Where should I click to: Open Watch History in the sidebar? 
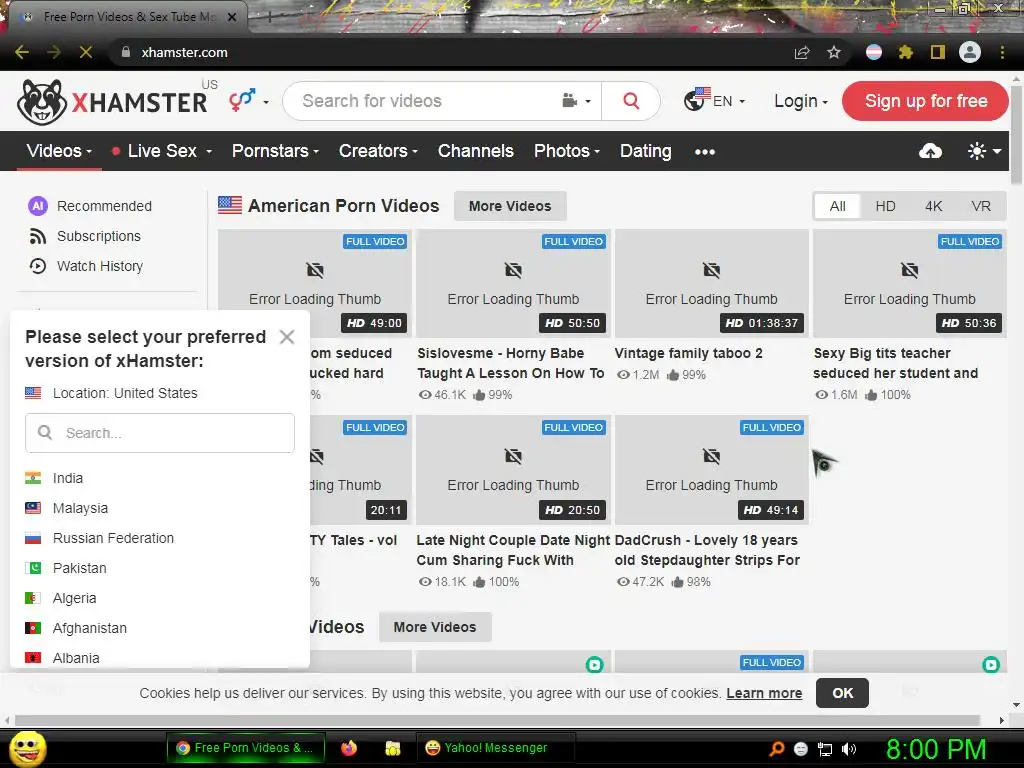[86, 266]
